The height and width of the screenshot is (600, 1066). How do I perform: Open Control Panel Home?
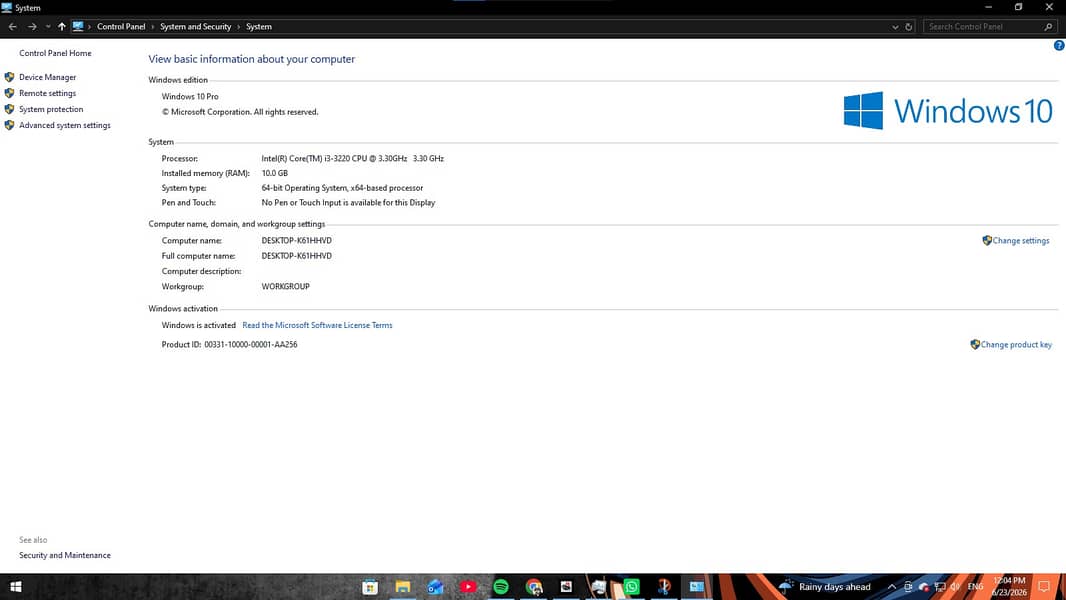coord(55,53)
